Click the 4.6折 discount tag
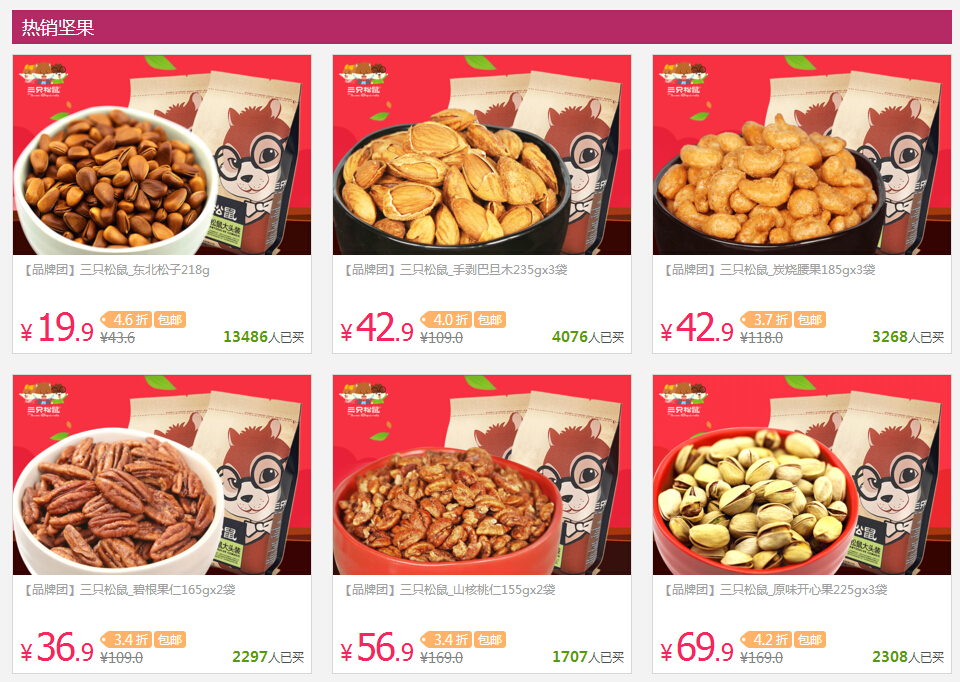This screenshot has width=960, height=682. (126, 320)
